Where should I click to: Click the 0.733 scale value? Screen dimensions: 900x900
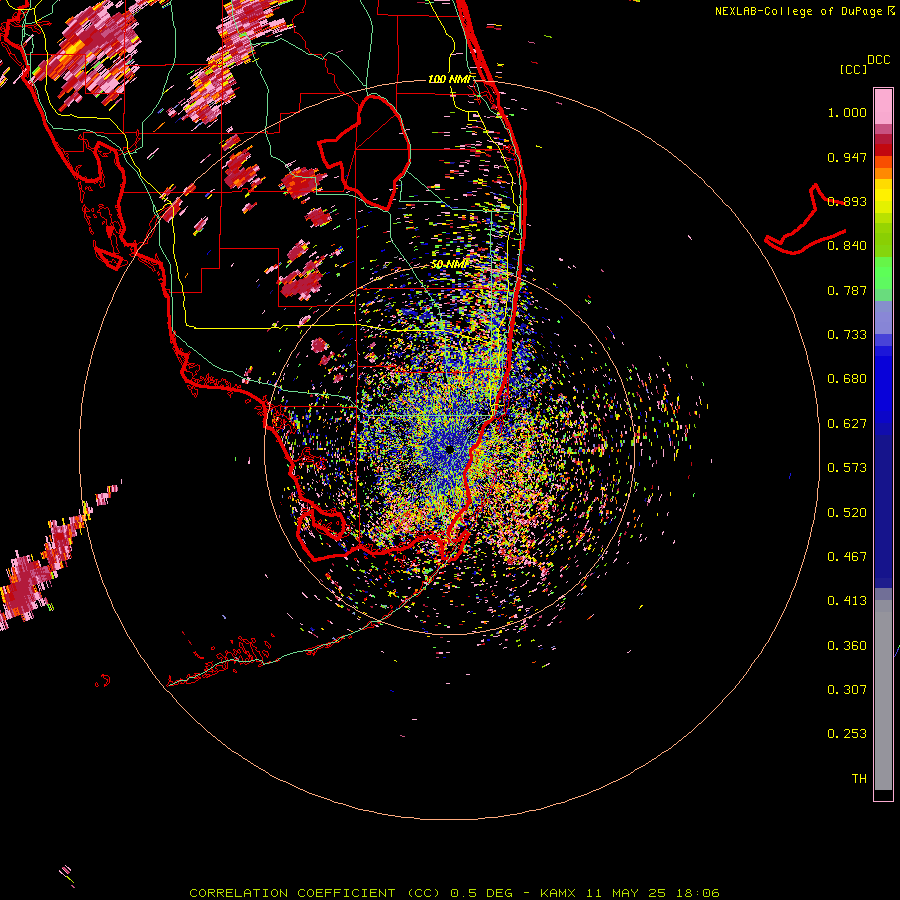tap(847, 335)
